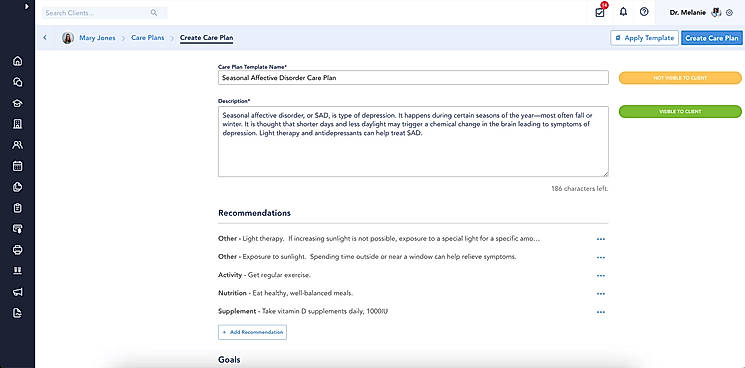Open the megaphone marketing icon
745x368 pixels.
[18, 292]
